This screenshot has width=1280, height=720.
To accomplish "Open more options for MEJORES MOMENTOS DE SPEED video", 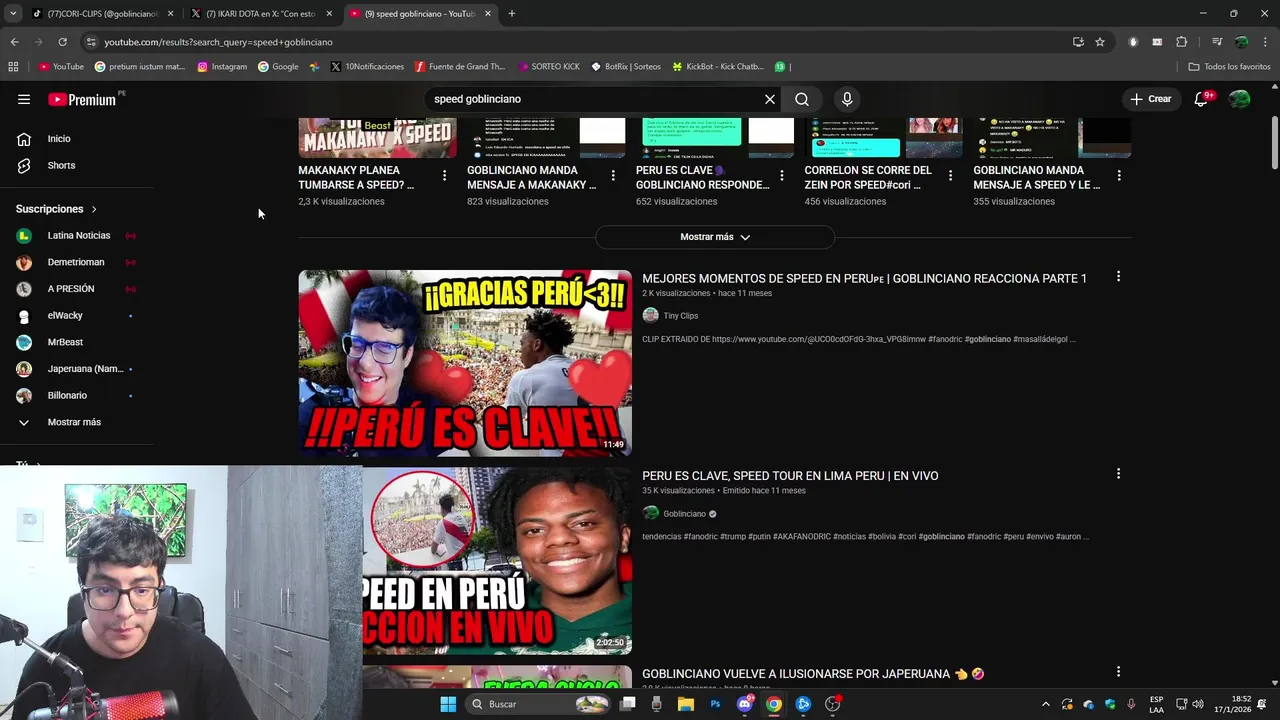I will [x=1118, y=276].
